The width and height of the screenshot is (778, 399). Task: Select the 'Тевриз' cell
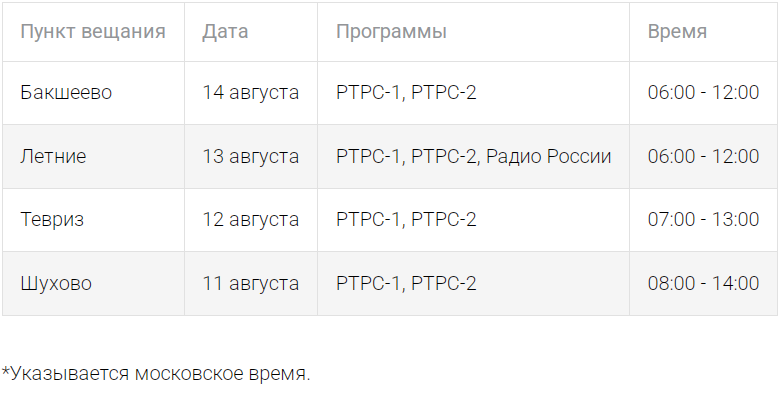coord(93,219)
